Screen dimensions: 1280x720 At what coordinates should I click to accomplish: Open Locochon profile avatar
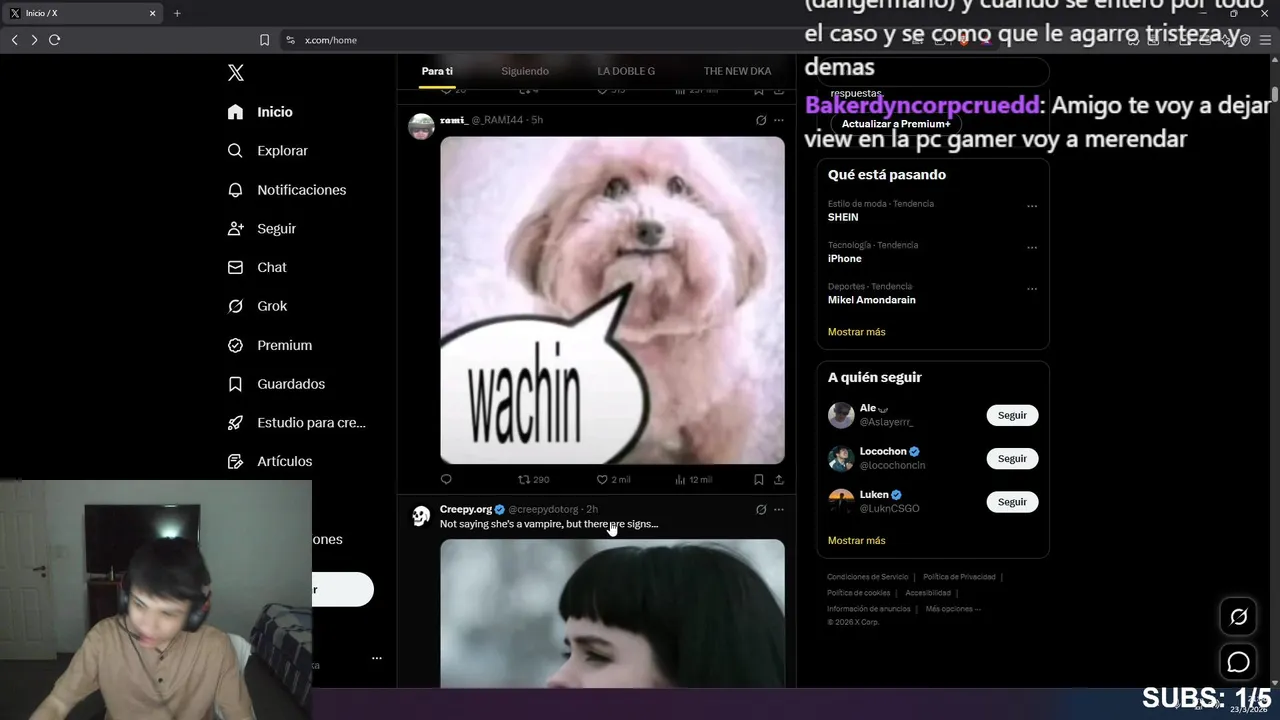(841, 458)
